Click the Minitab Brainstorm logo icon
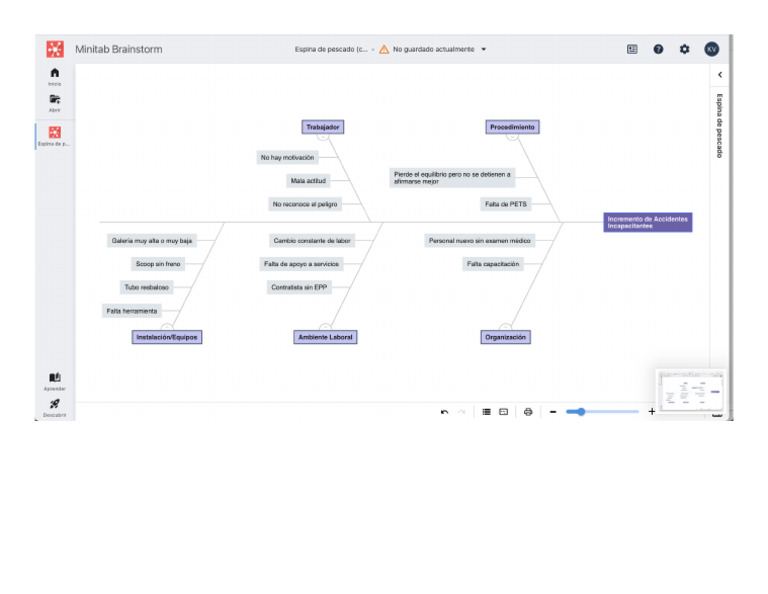The height and width of the screenshot is (594, 768). click(x=55, y=49)
